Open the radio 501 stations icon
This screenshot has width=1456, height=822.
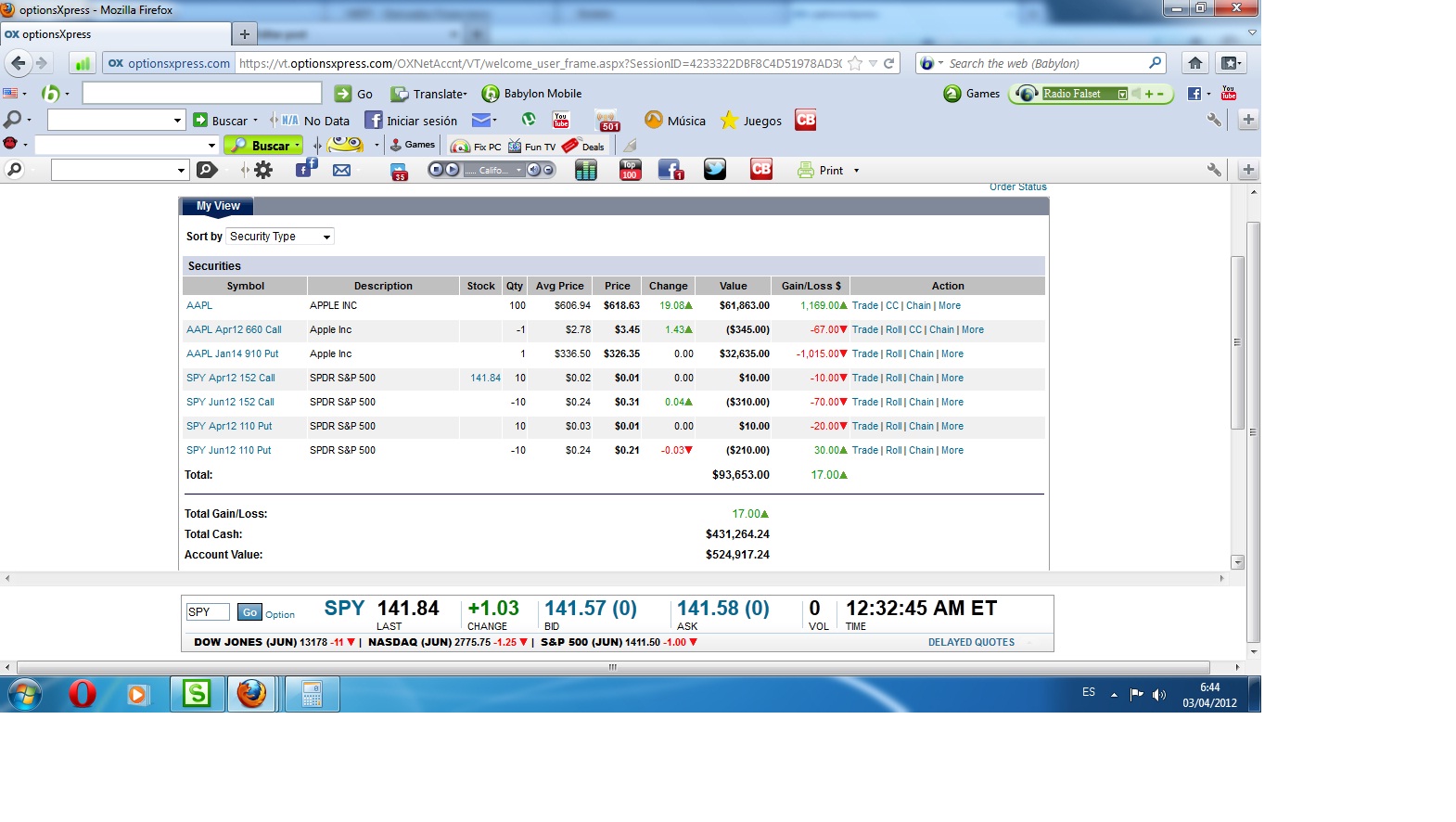coord(607,121)
